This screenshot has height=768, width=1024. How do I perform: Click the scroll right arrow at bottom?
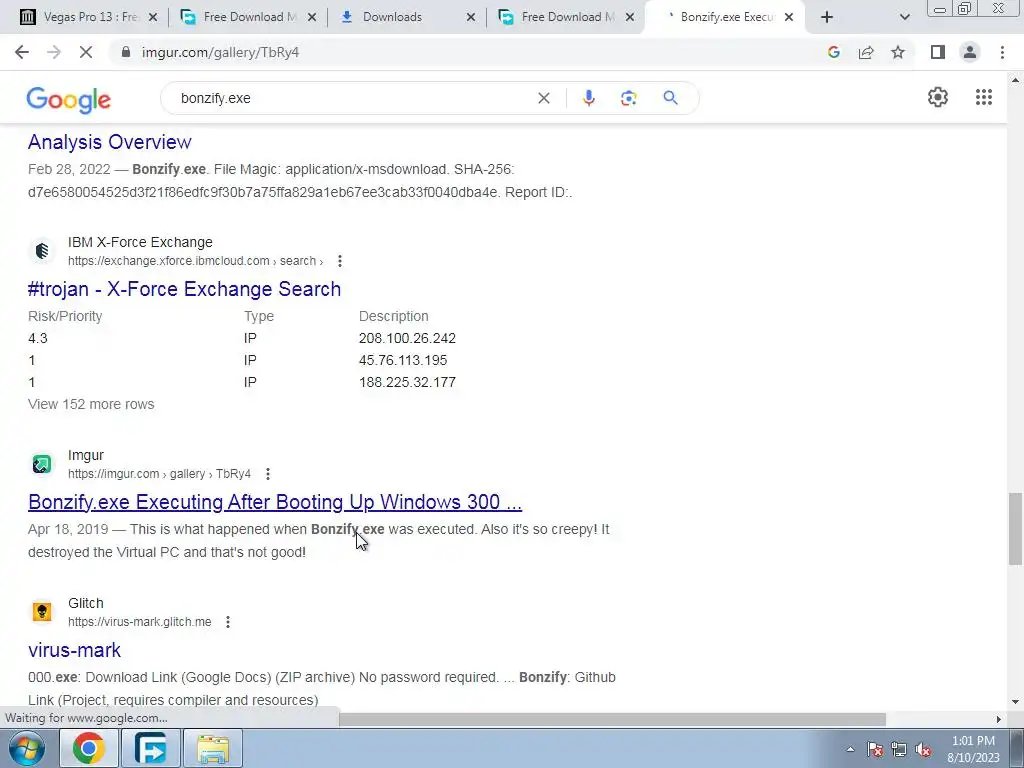(999, 720)
